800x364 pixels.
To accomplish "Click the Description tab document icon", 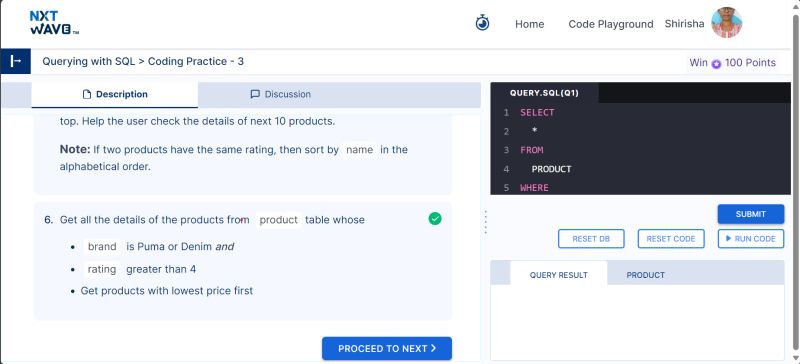I will [87, 94].
